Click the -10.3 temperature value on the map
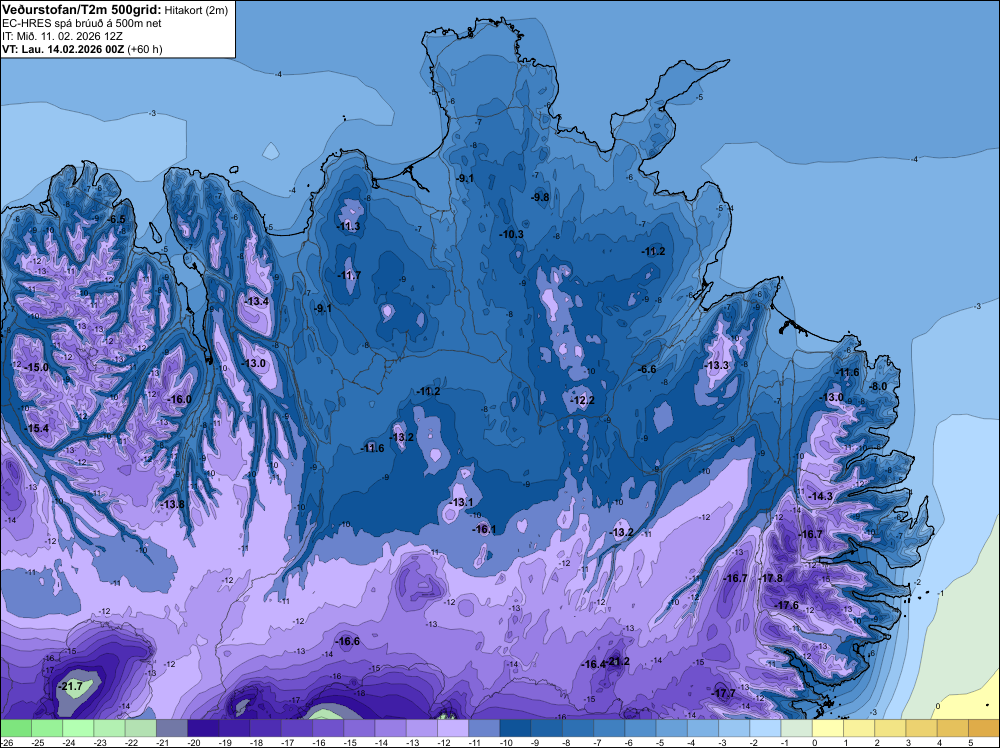The height and width of the screenshot is (748, 1000). 511,235
